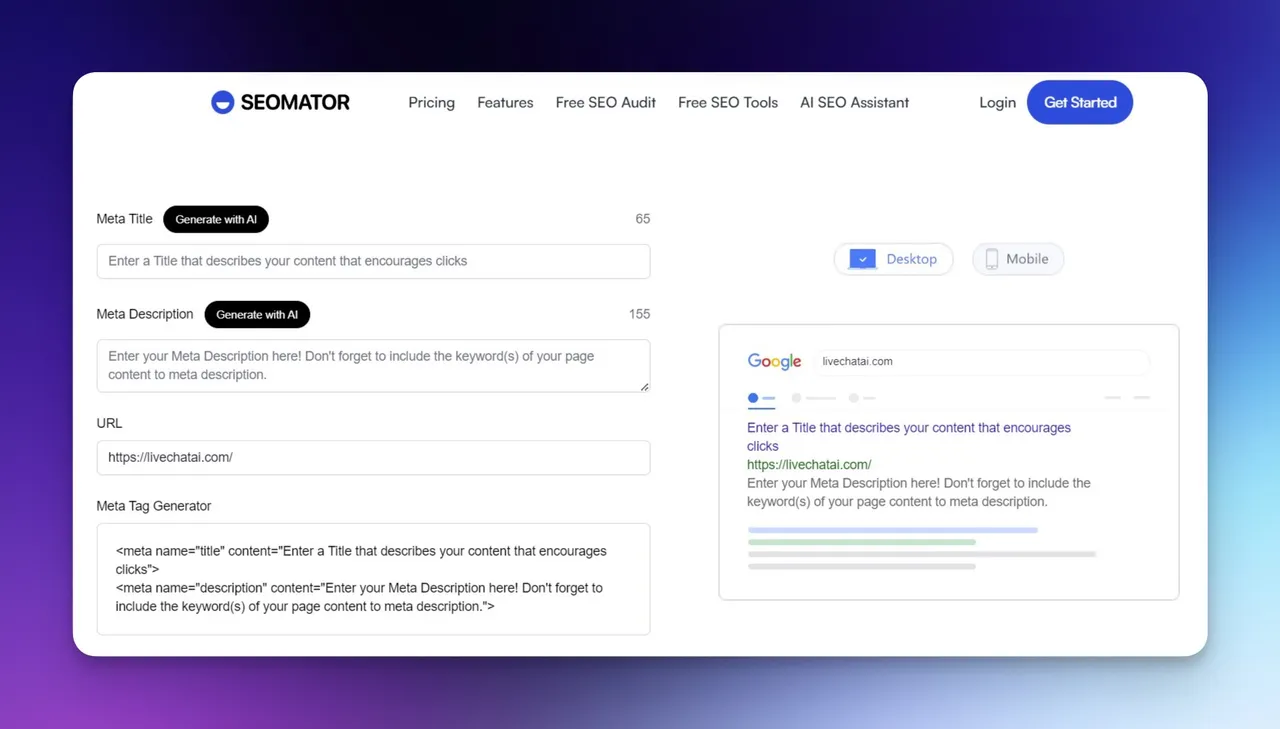1280x729 pixels.
Task: Open AI SEO Assistant page
Action: (855, 102)
